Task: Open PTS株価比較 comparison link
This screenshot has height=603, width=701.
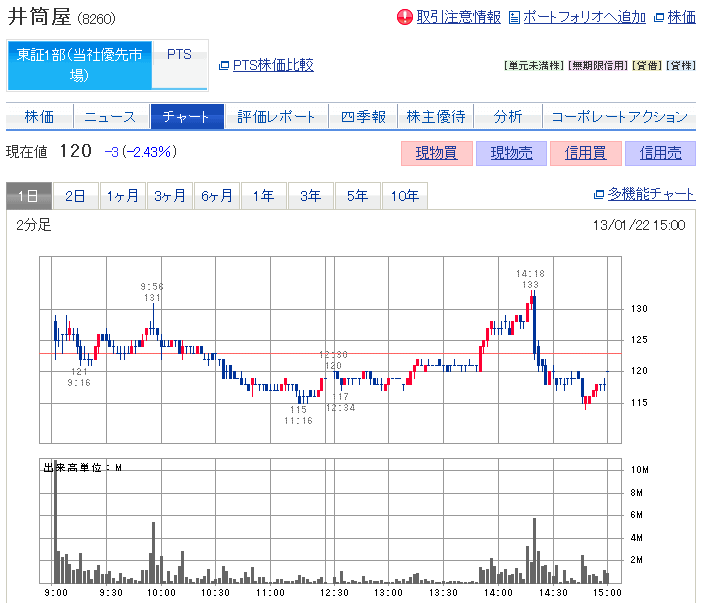Action: 273,65
